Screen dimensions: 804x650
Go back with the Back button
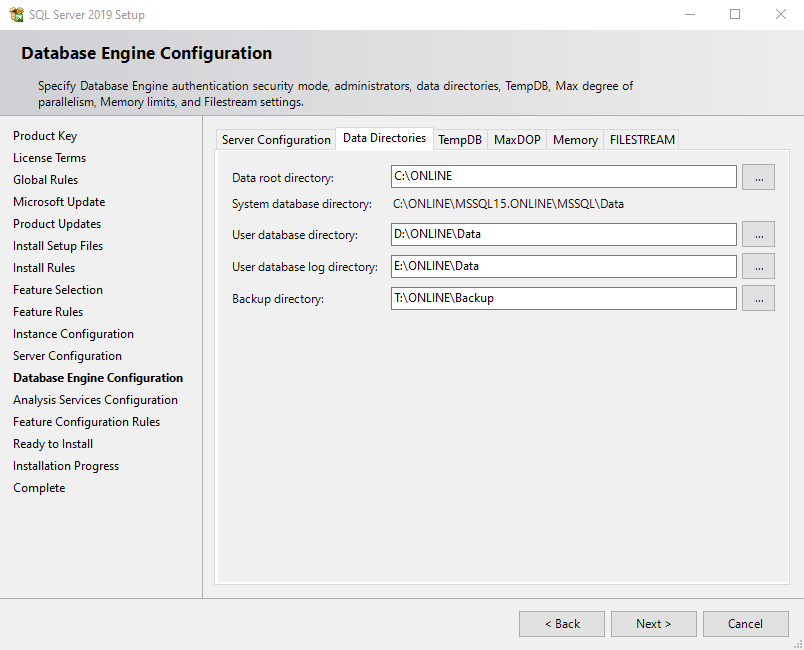(561, 624)
